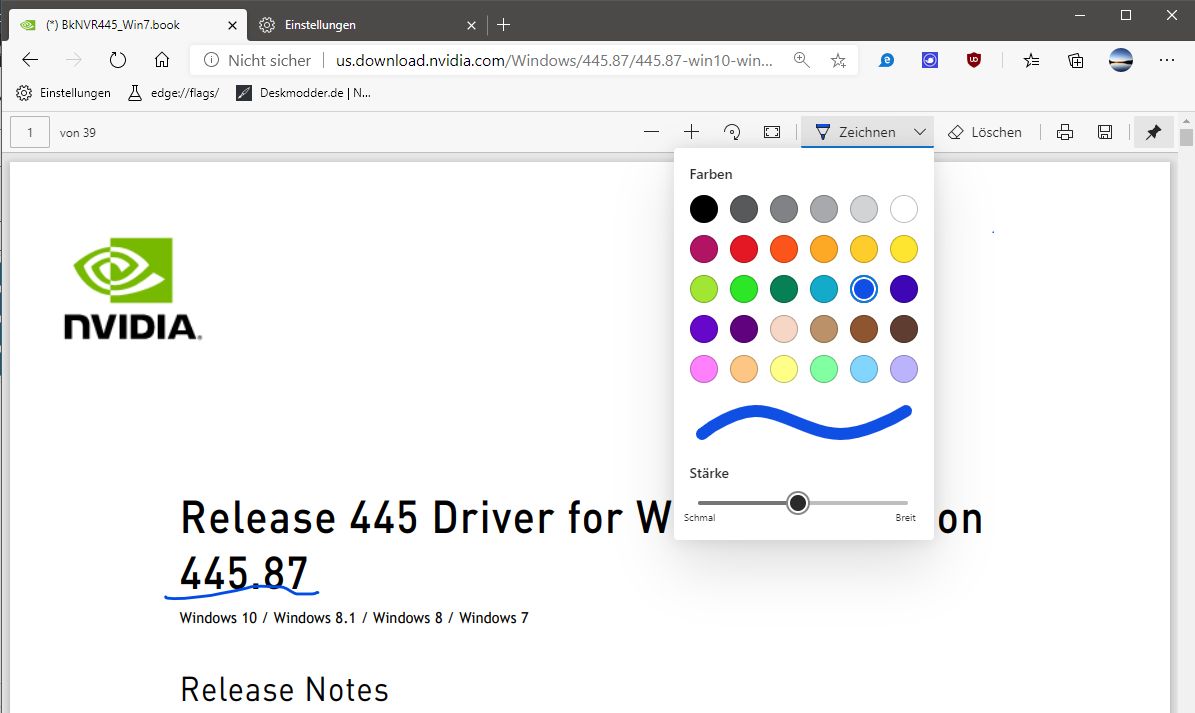Zoom in the PDF with plus

691,132
